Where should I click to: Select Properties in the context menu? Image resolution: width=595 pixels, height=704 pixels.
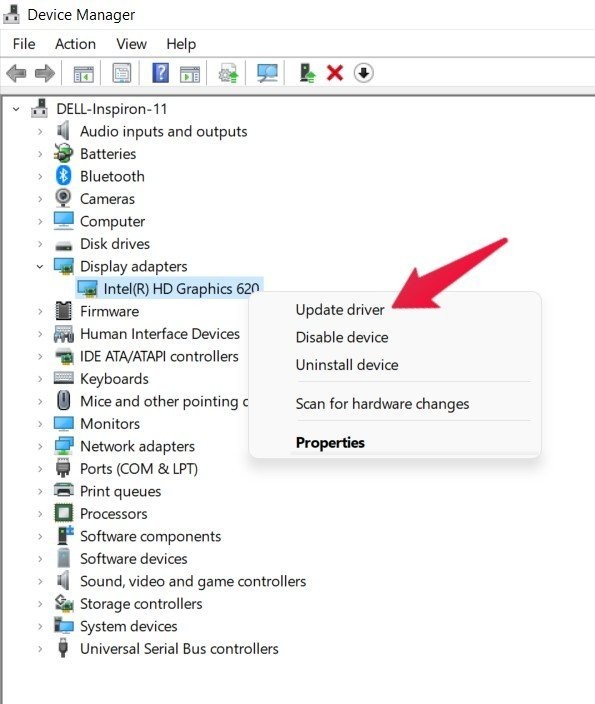(330, 443)
